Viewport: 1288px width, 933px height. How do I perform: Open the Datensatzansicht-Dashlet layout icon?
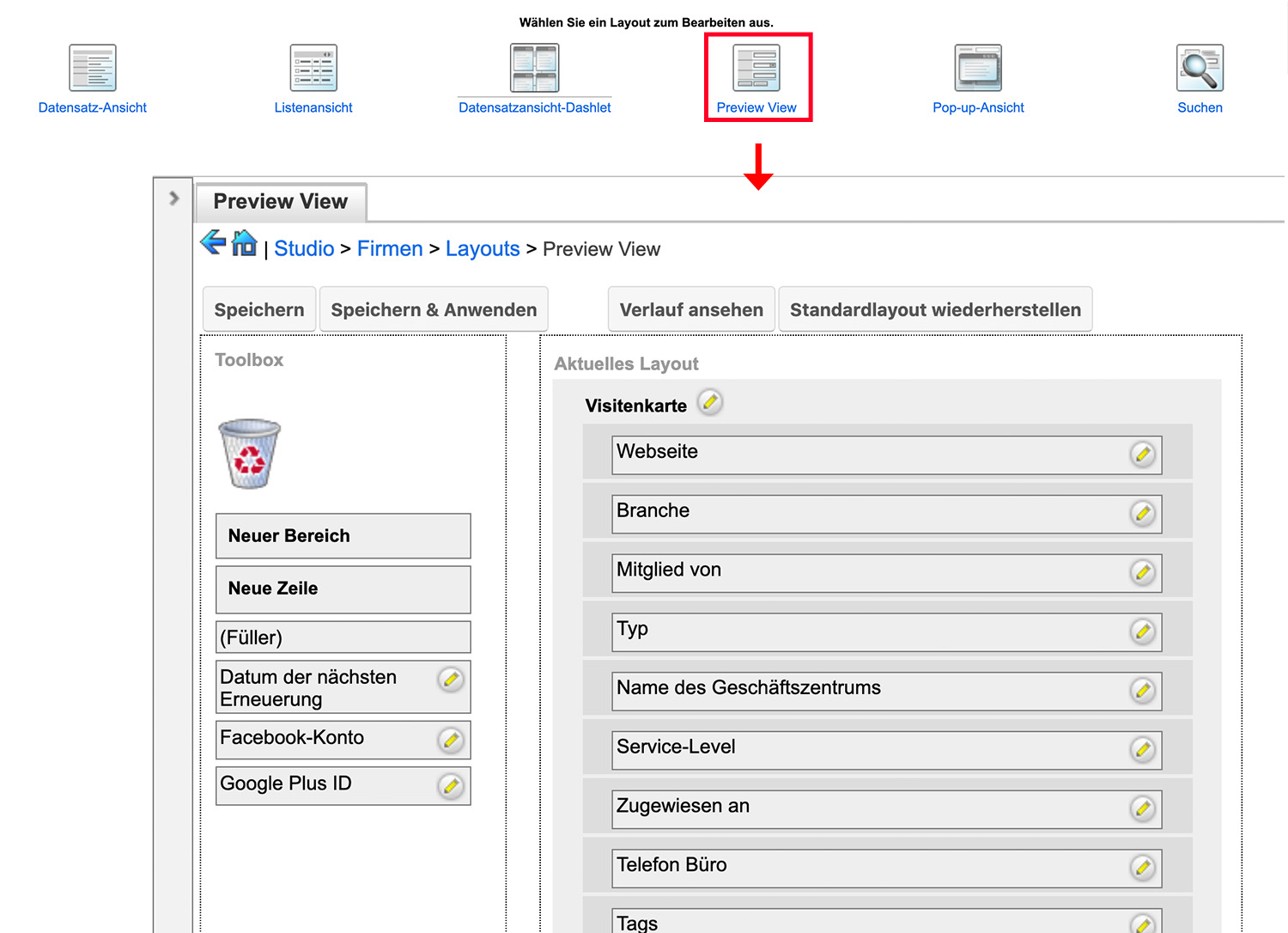pos(534,68)
